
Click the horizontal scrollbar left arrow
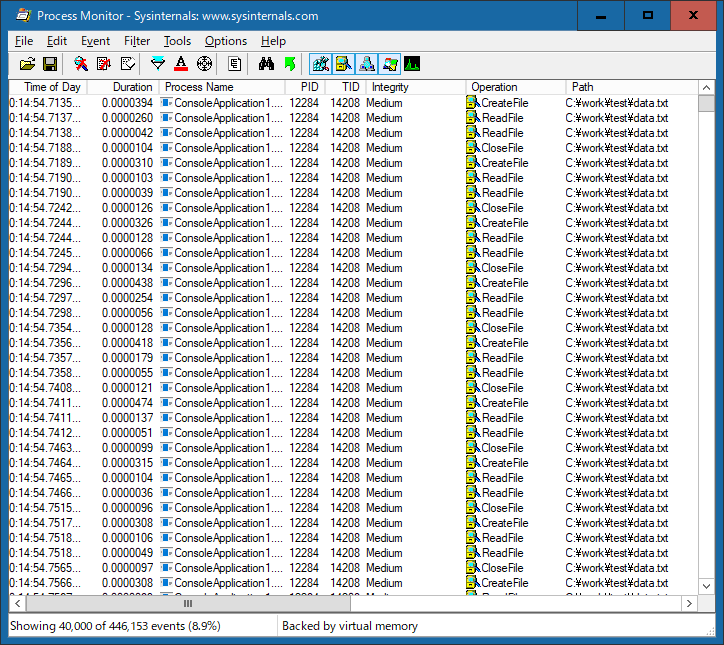18,603
